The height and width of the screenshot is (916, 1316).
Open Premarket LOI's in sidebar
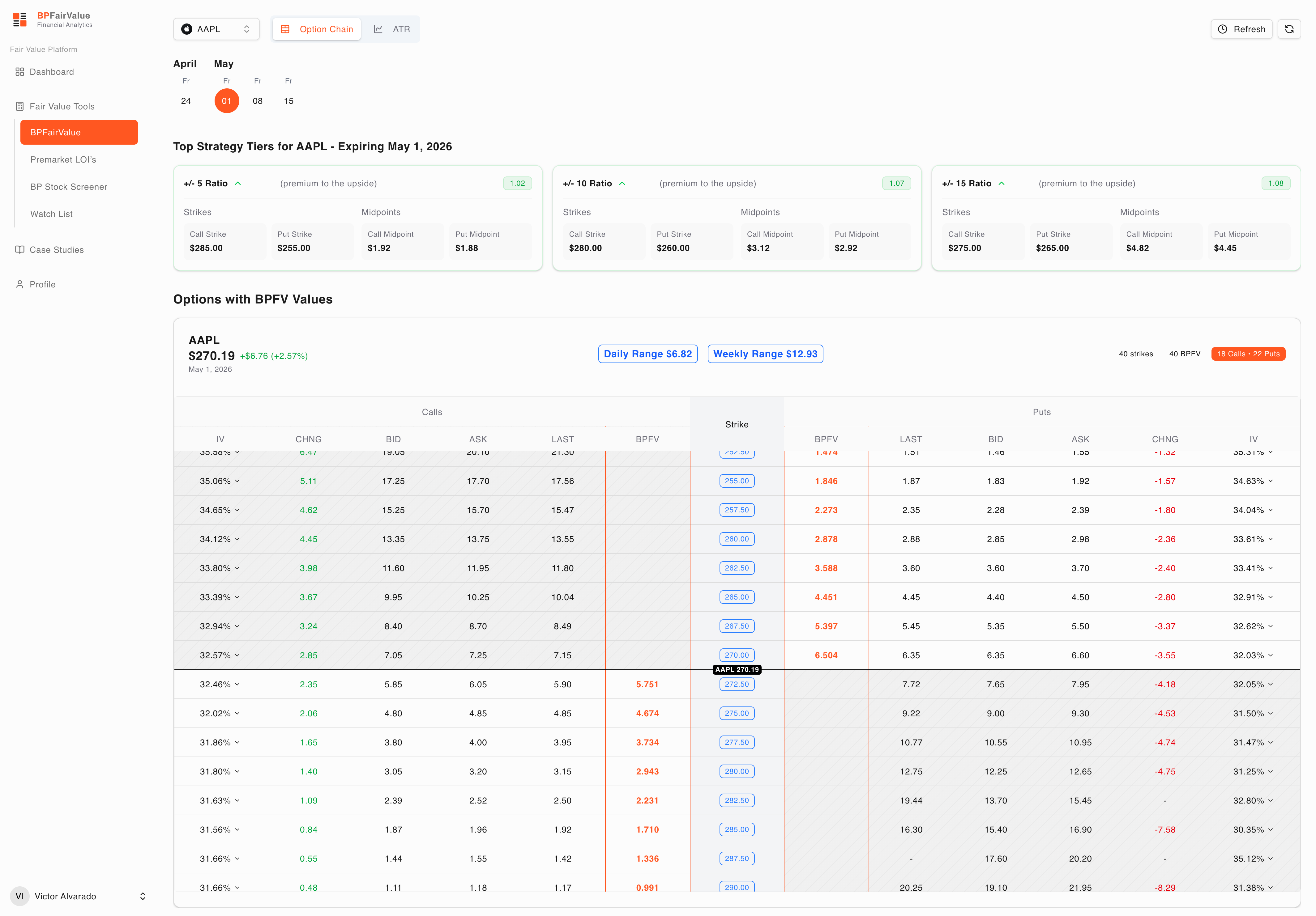79,160
